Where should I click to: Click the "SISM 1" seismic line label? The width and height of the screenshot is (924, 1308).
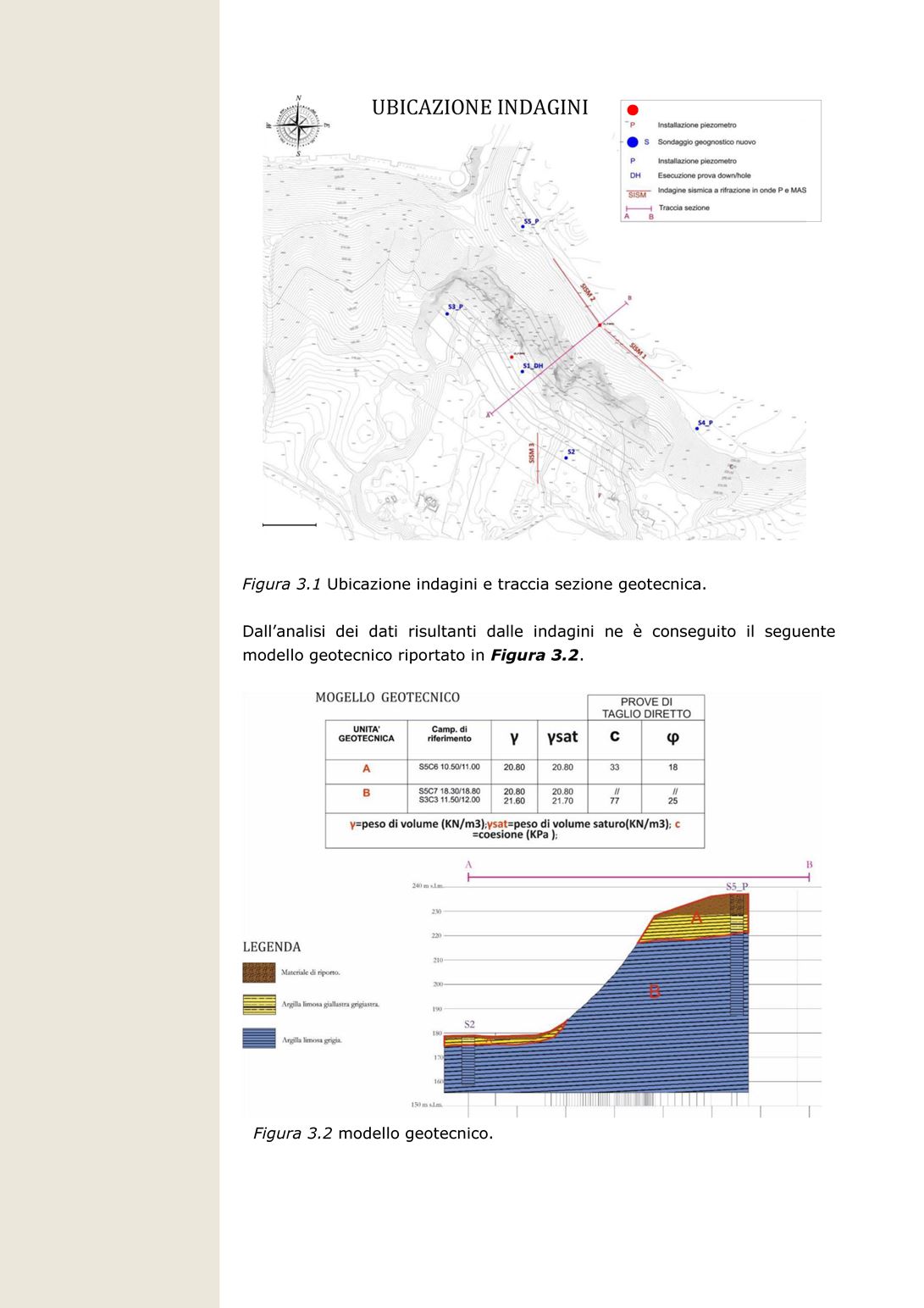click(x=638, y=351)
